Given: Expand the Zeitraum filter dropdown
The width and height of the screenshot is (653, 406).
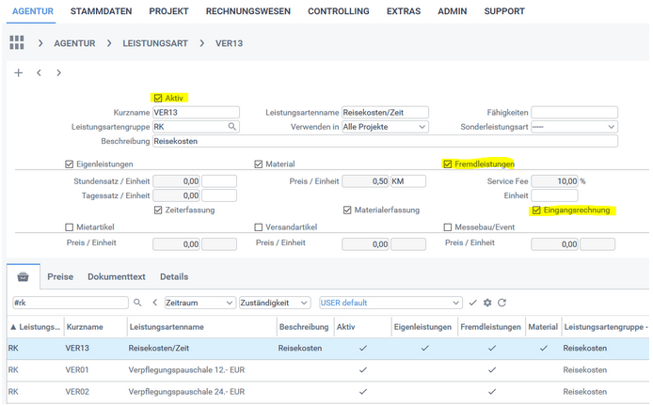Looking at the screenshot, I should point(199,302).
